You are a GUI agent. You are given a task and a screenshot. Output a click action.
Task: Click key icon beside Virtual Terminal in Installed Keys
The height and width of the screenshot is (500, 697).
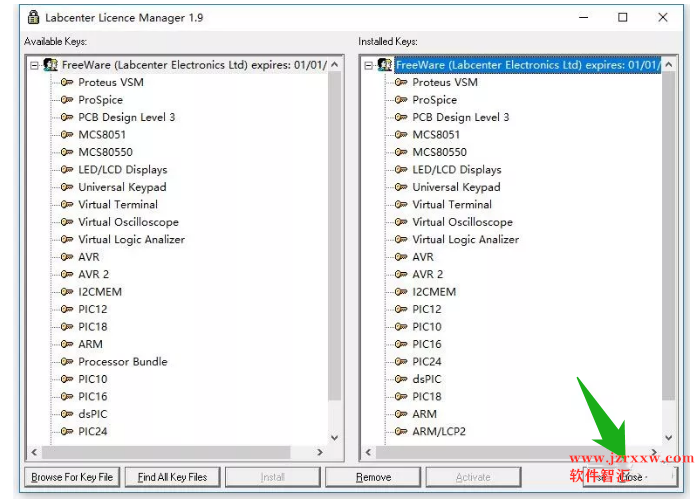[401, 204]
